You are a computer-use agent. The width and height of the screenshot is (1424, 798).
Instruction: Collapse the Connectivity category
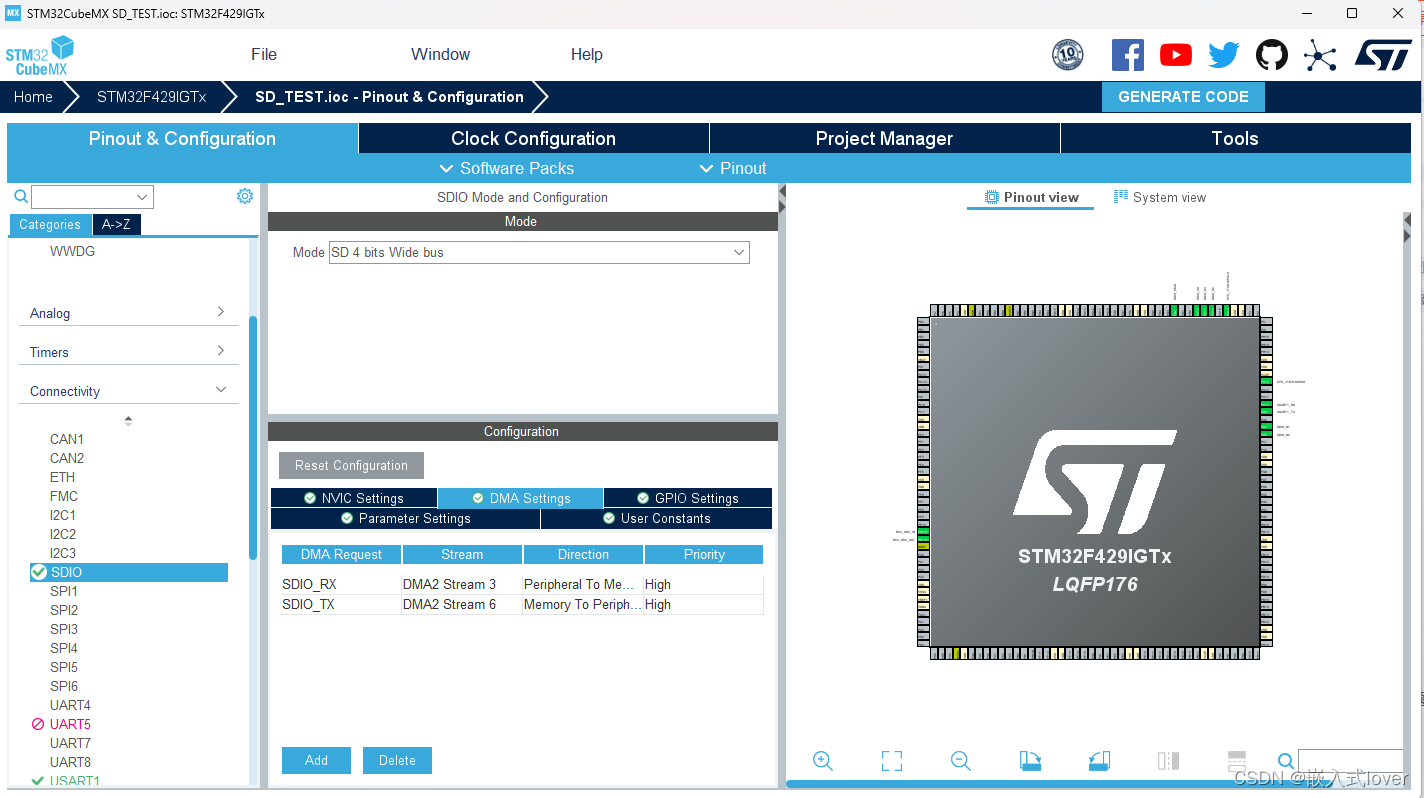point(129,391)
